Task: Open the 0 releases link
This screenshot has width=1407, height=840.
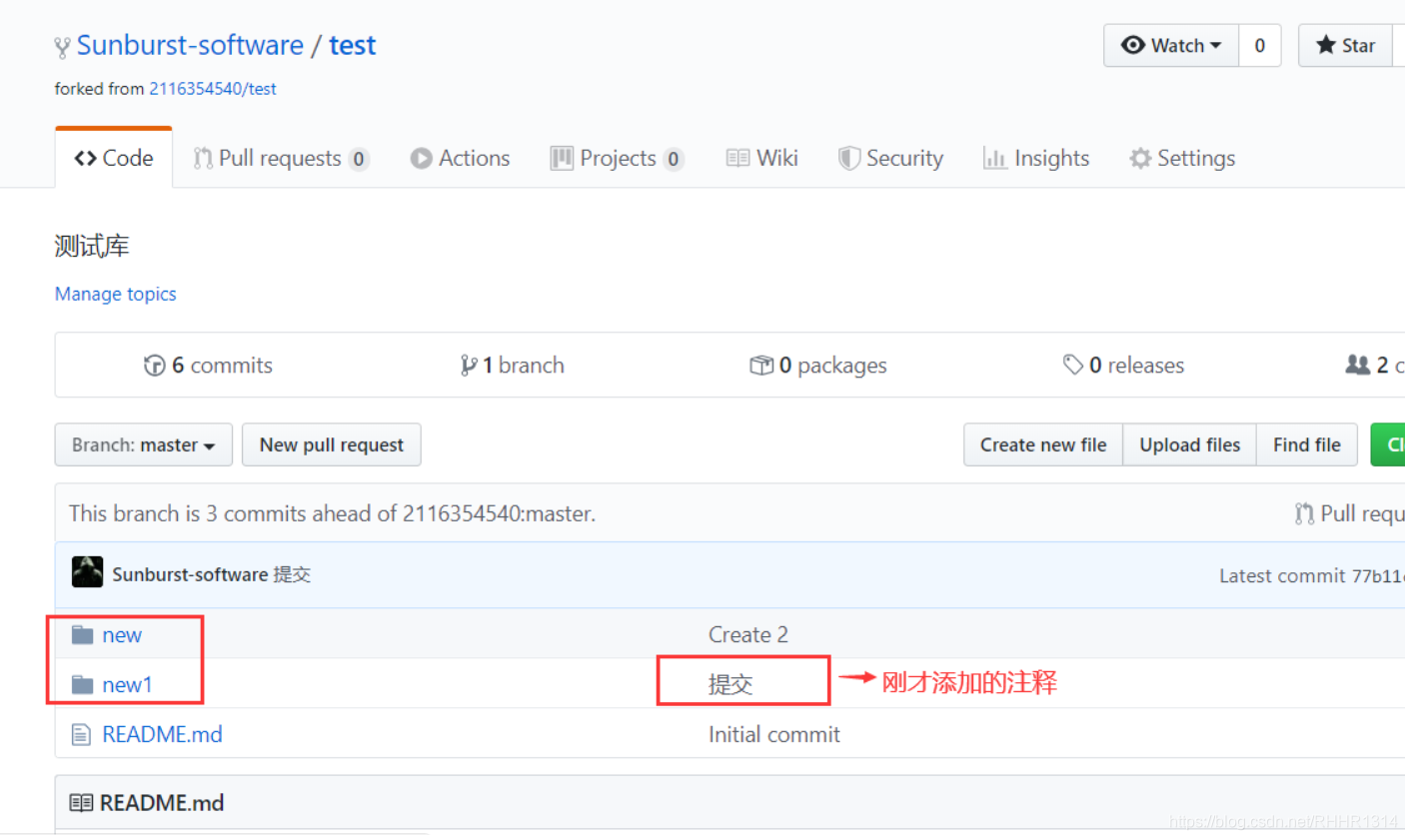Action: [x=1124, y=366]
